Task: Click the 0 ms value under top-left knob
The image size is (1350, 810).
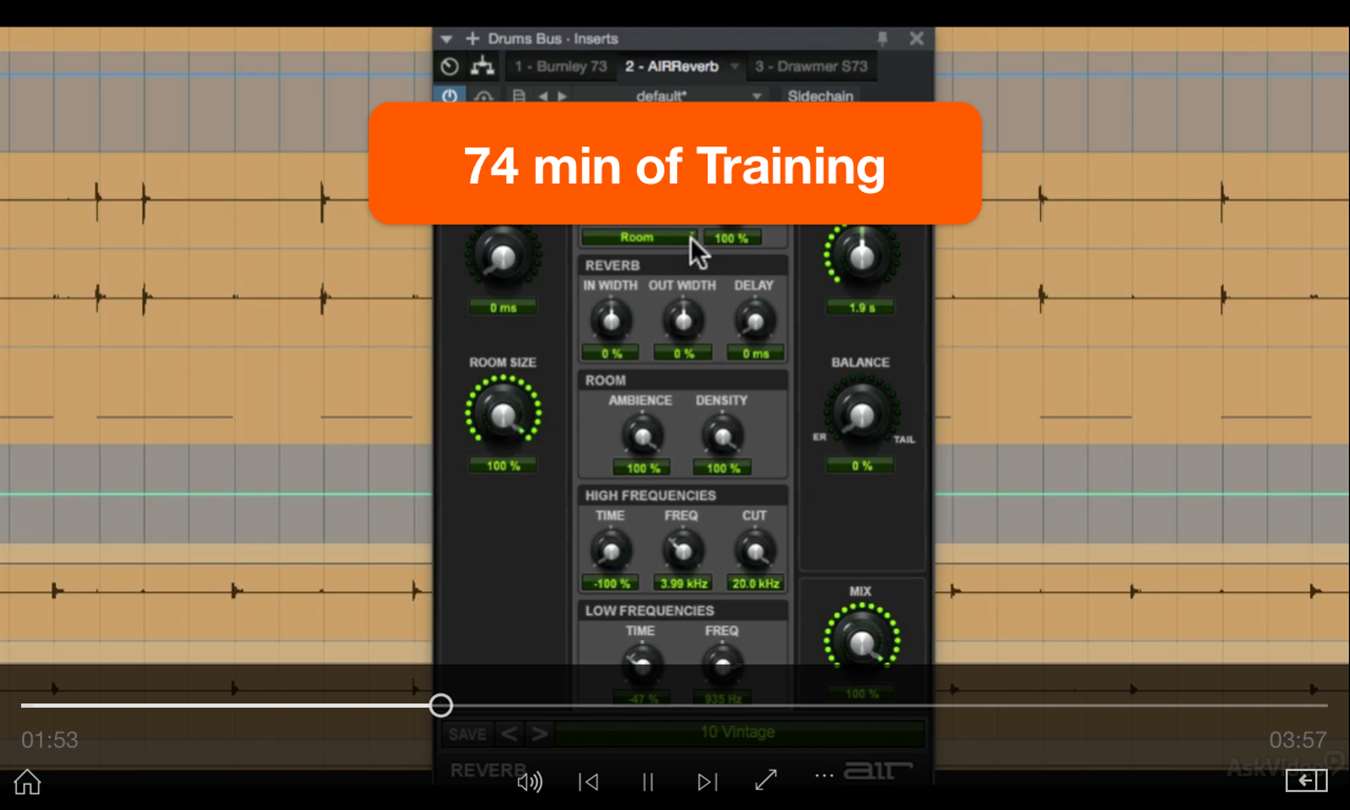Action: tap(503, 307)
